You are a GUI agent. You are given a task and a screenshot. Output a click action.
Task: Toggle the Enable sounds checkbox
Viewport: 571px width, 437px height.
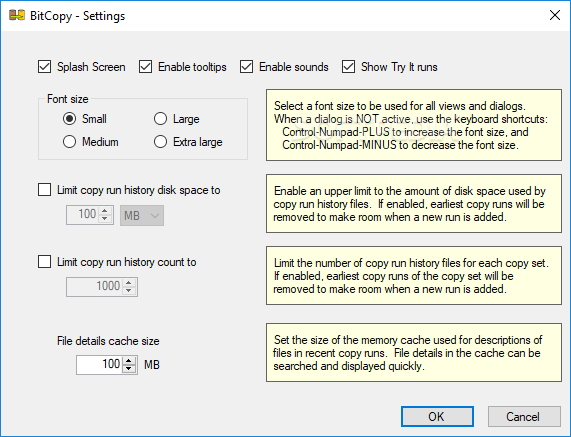[x=246, y=67]
